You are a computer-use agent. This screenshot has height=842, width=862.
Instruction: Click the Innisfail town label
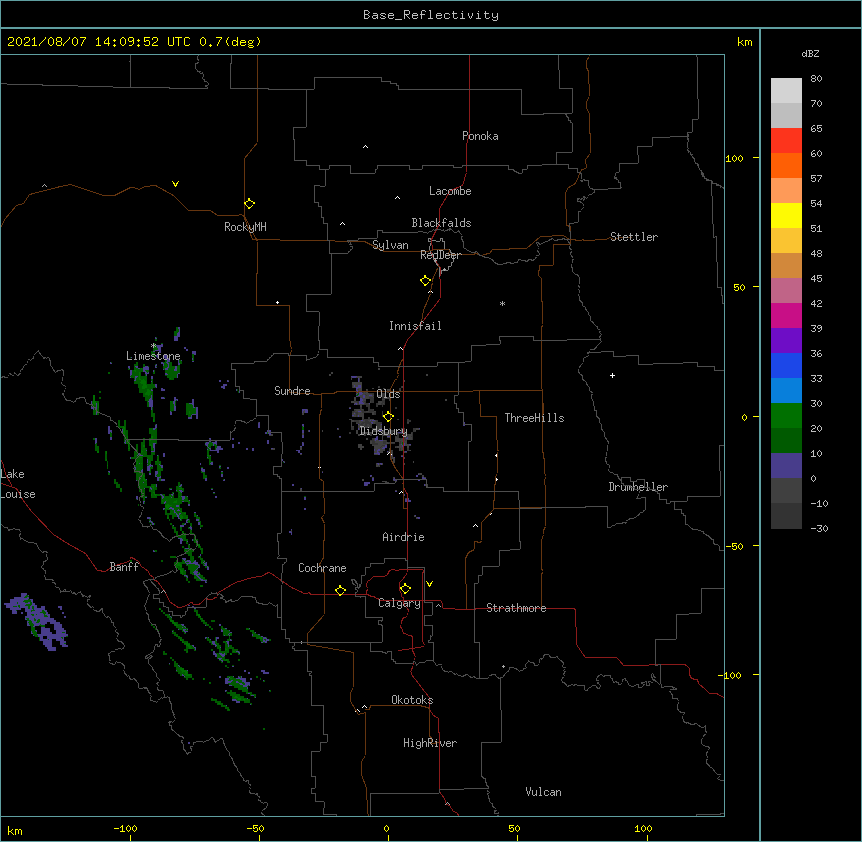(x=415, y=326)
